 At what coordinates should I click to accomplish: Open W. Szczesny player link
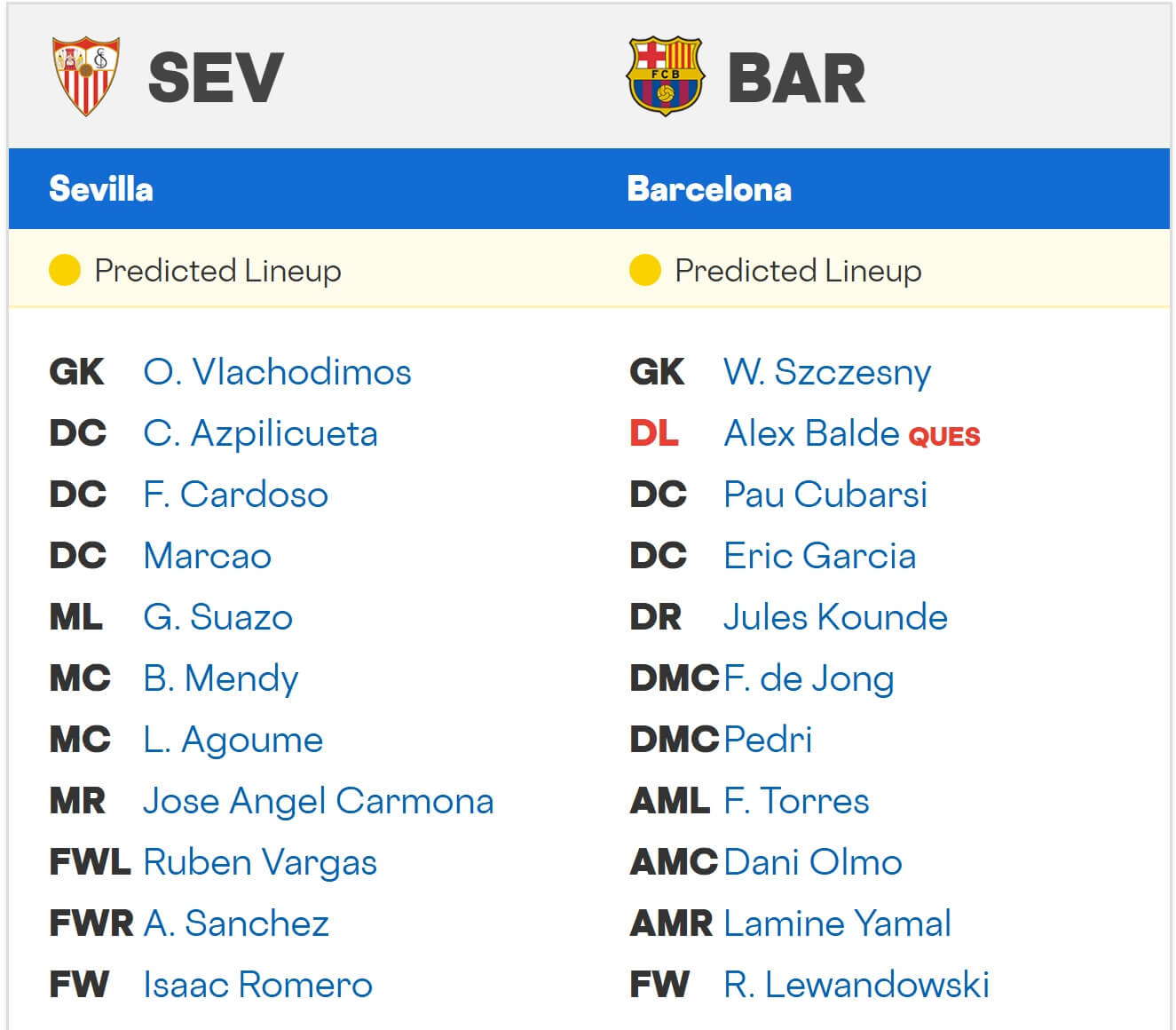(827, 372)
